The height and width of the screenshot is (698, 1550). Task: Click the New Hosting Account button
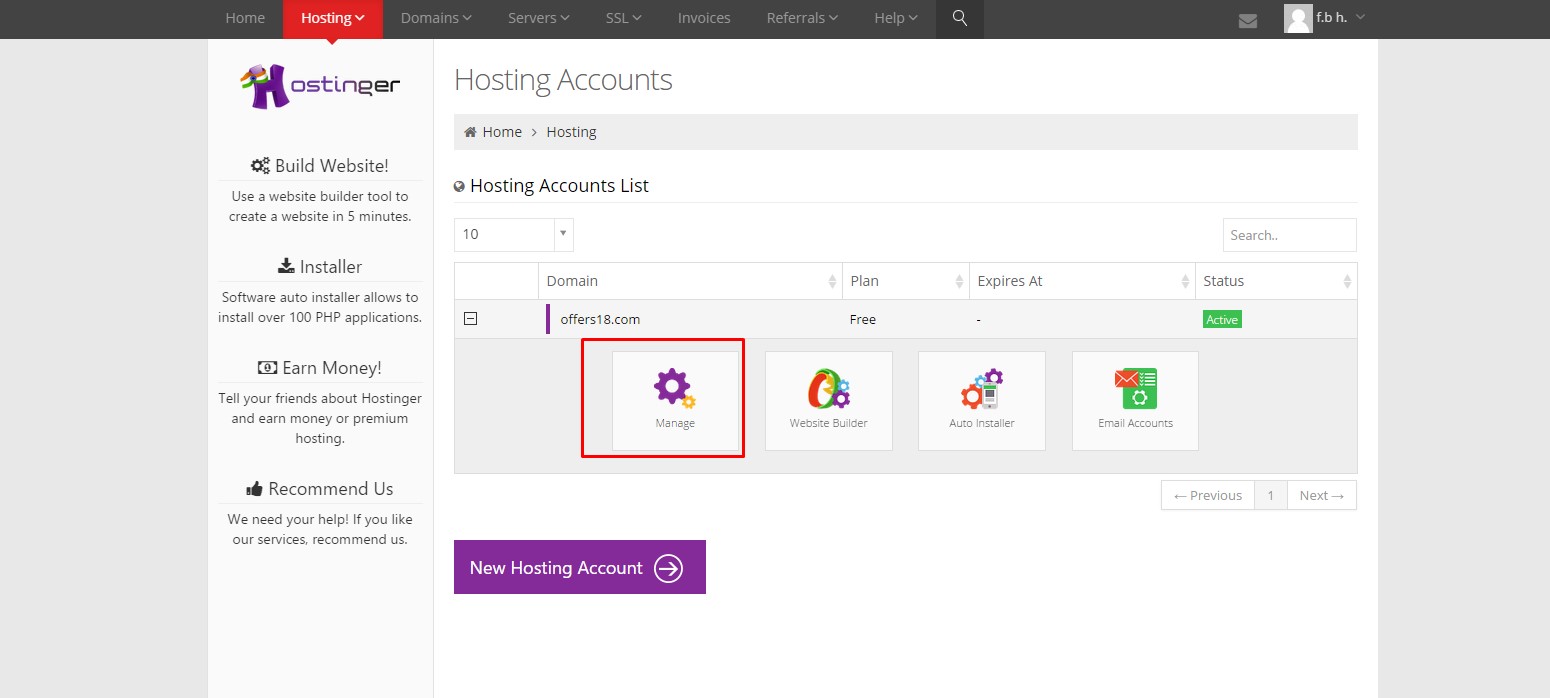click(x=579, y=567)
